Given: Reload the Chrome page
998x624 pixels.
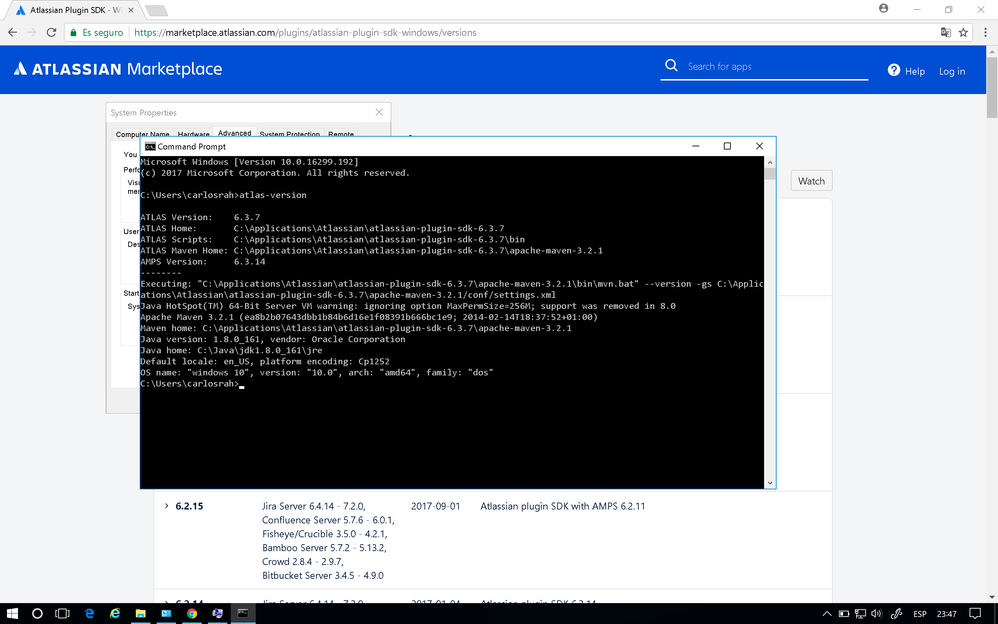Looking at the screenshot, I should 52,32.
